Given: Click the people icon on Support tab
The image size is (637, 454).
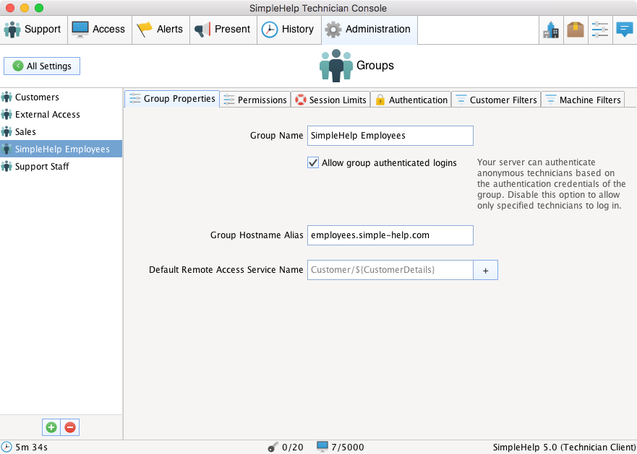Looking at the screenshot, I should tap(12, 30).
